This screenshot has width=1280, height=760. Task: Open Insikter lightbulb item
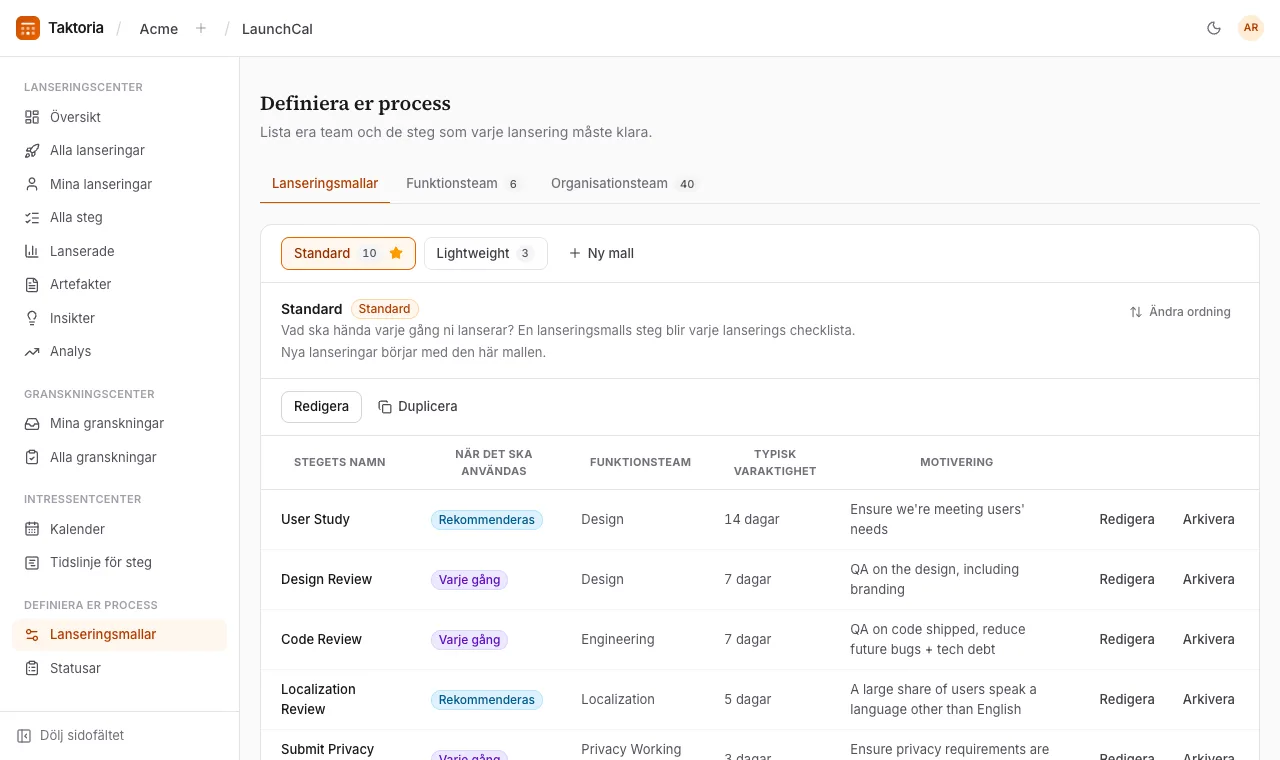click(x=120, y=318)
